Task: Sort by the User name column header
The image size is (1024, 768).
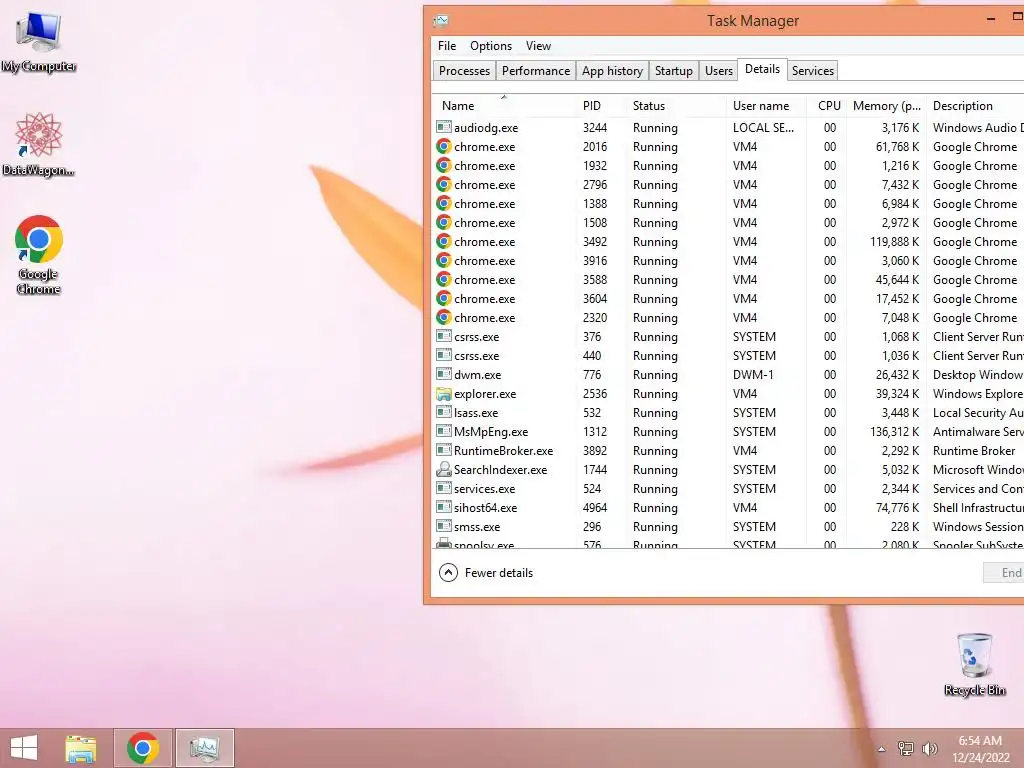Action: (x=766, y=106)
